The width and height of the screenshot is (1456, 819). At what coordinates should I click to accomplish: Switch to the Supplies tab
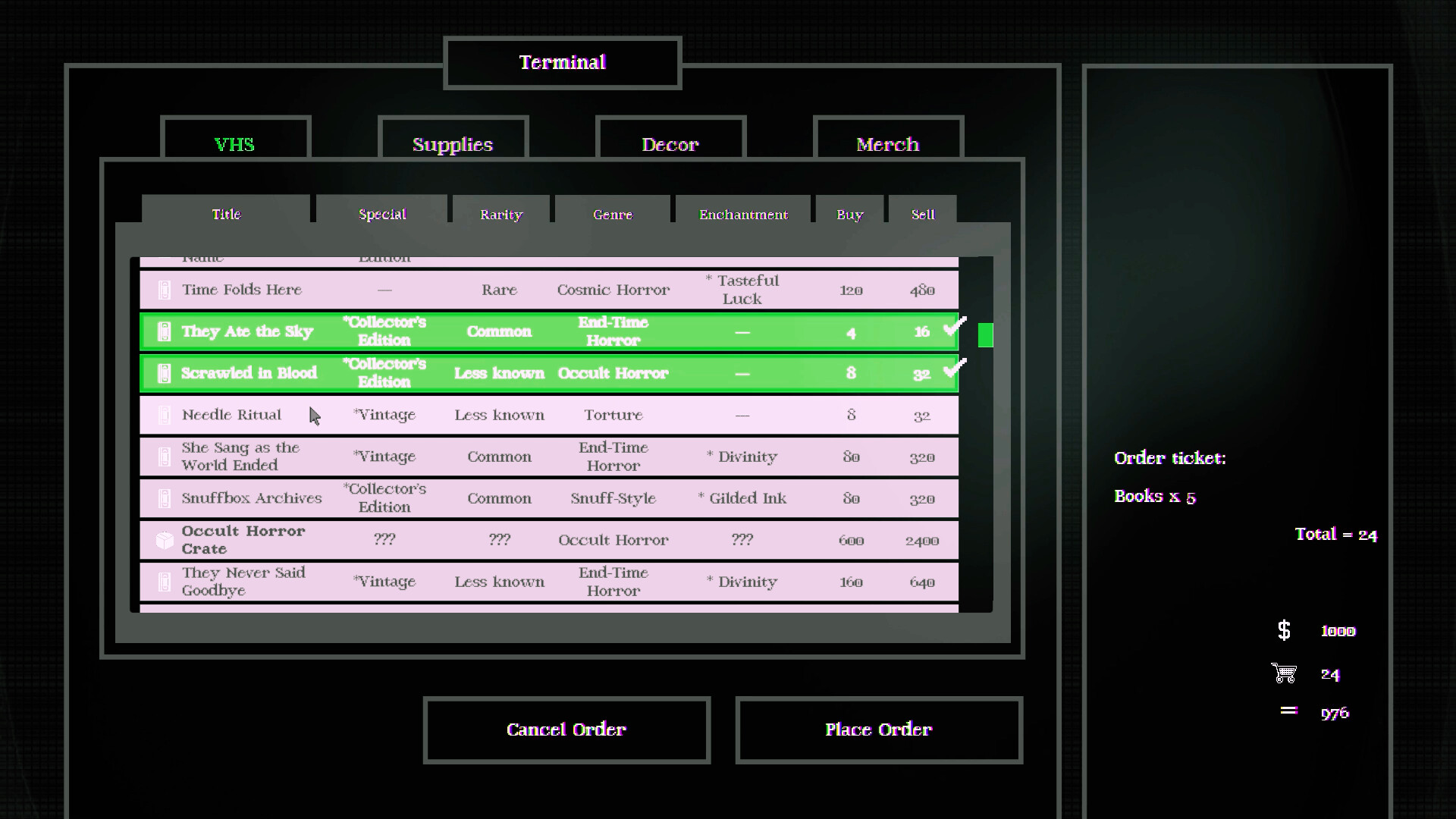point(453,144)
